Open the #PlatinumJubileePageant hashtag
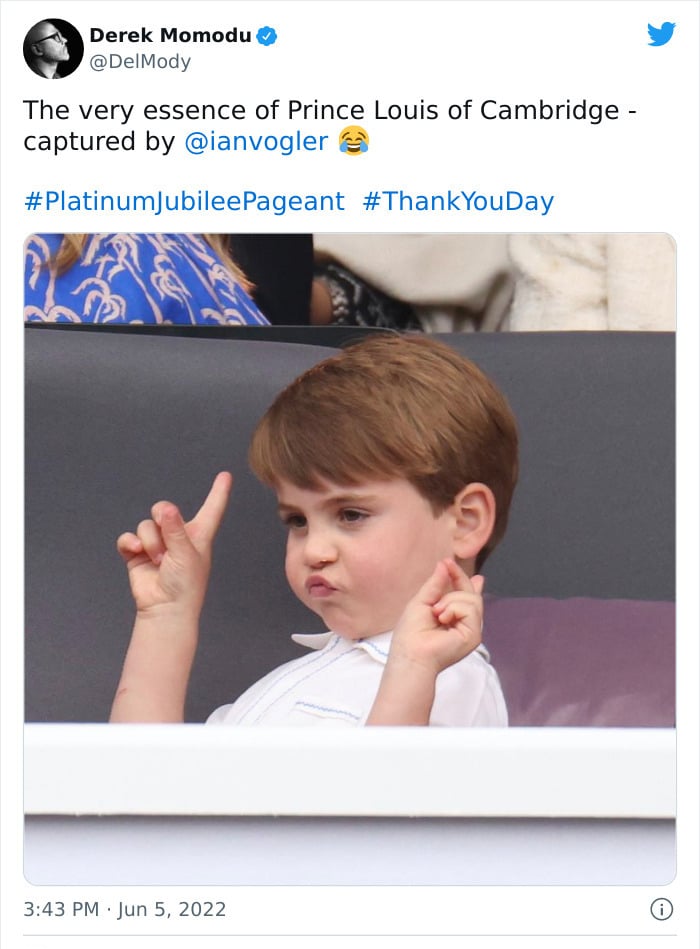Viewport: 700px width, 949px height. coord(185,202)
